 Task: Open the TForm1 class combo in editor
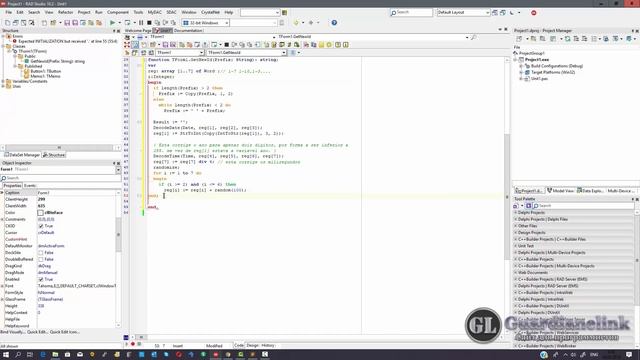(201, 53)
